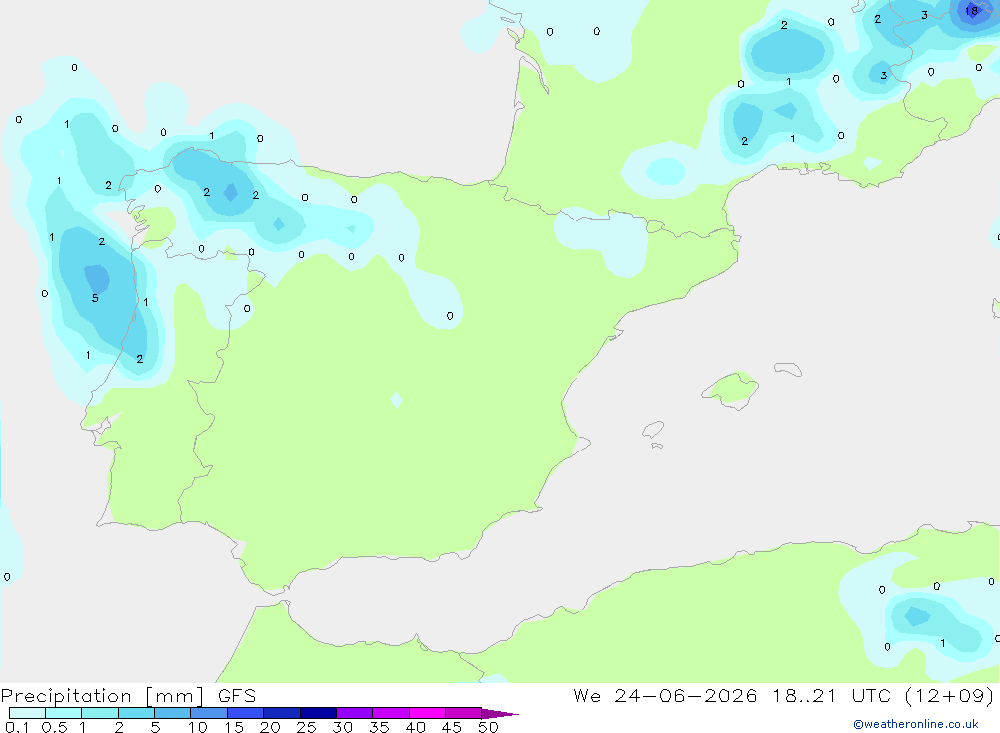The width and height of the screenshot is (1000, 733).
Task: Click the 5–10 mm legend color swatch
Action: pyautogui.click(x=172, y=713)
